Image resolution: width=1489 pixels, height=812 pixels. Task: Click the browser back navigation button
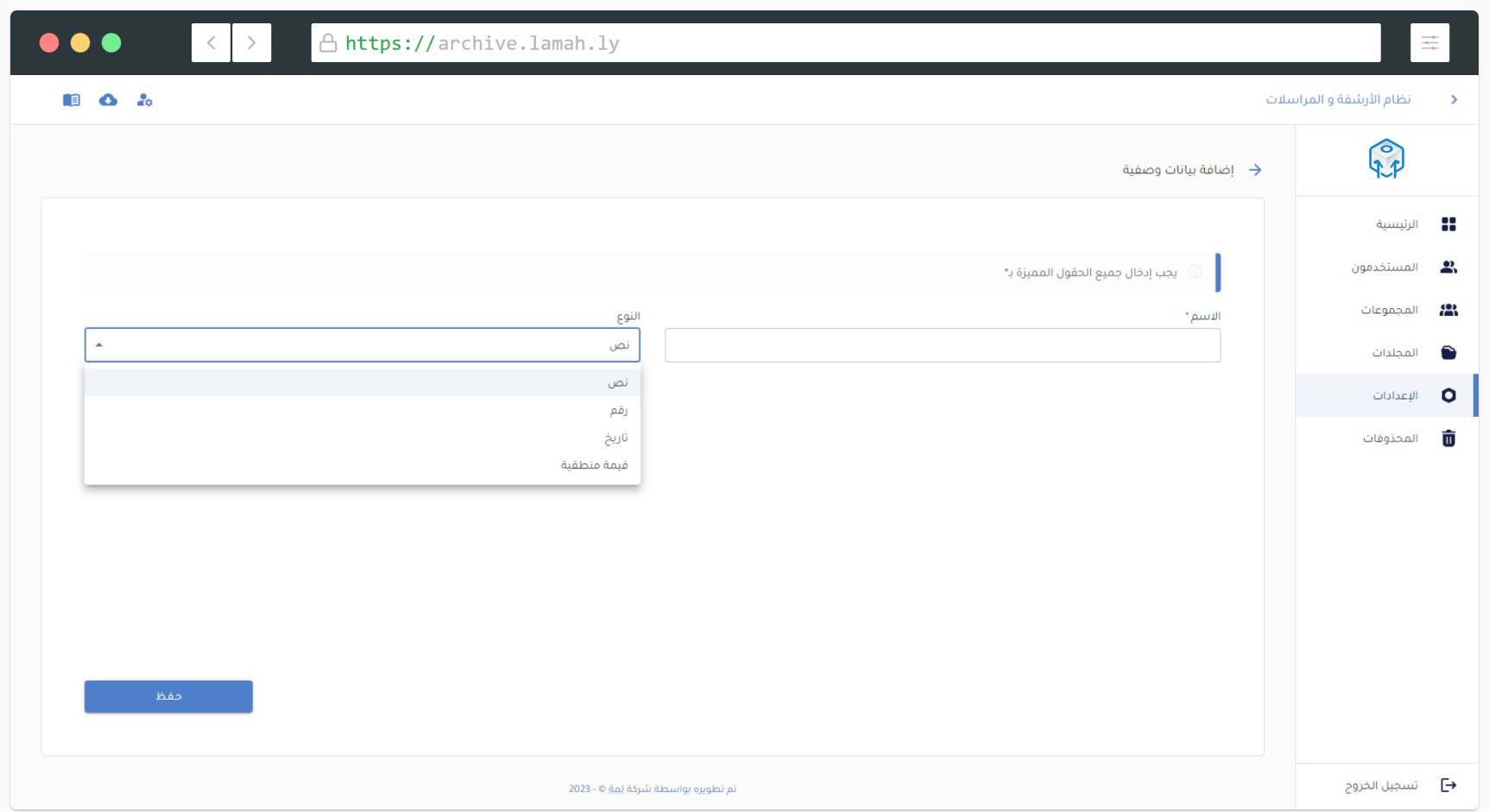(x=211, y=43)
